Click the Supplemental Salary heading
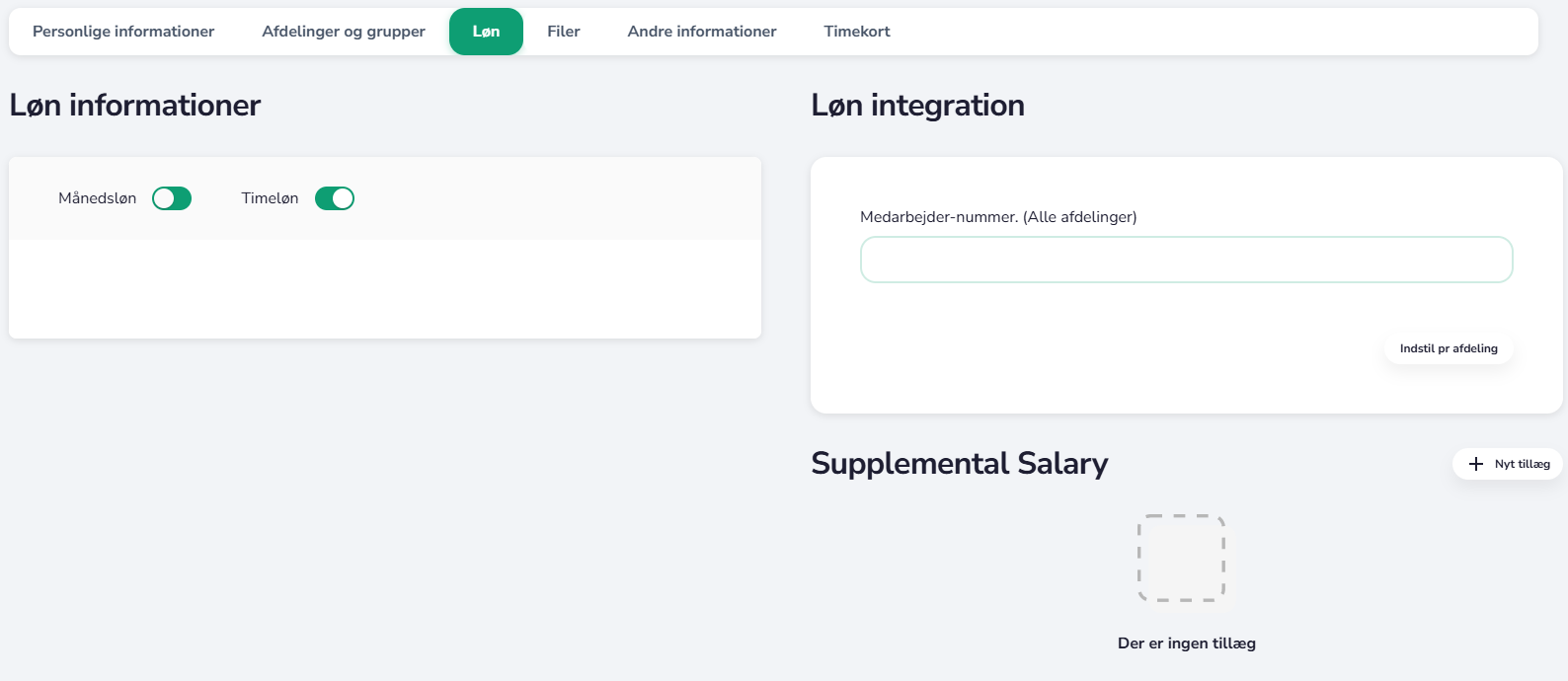Image resolution: width=1568 pixels, height=681 pixels. coord(959,464)
